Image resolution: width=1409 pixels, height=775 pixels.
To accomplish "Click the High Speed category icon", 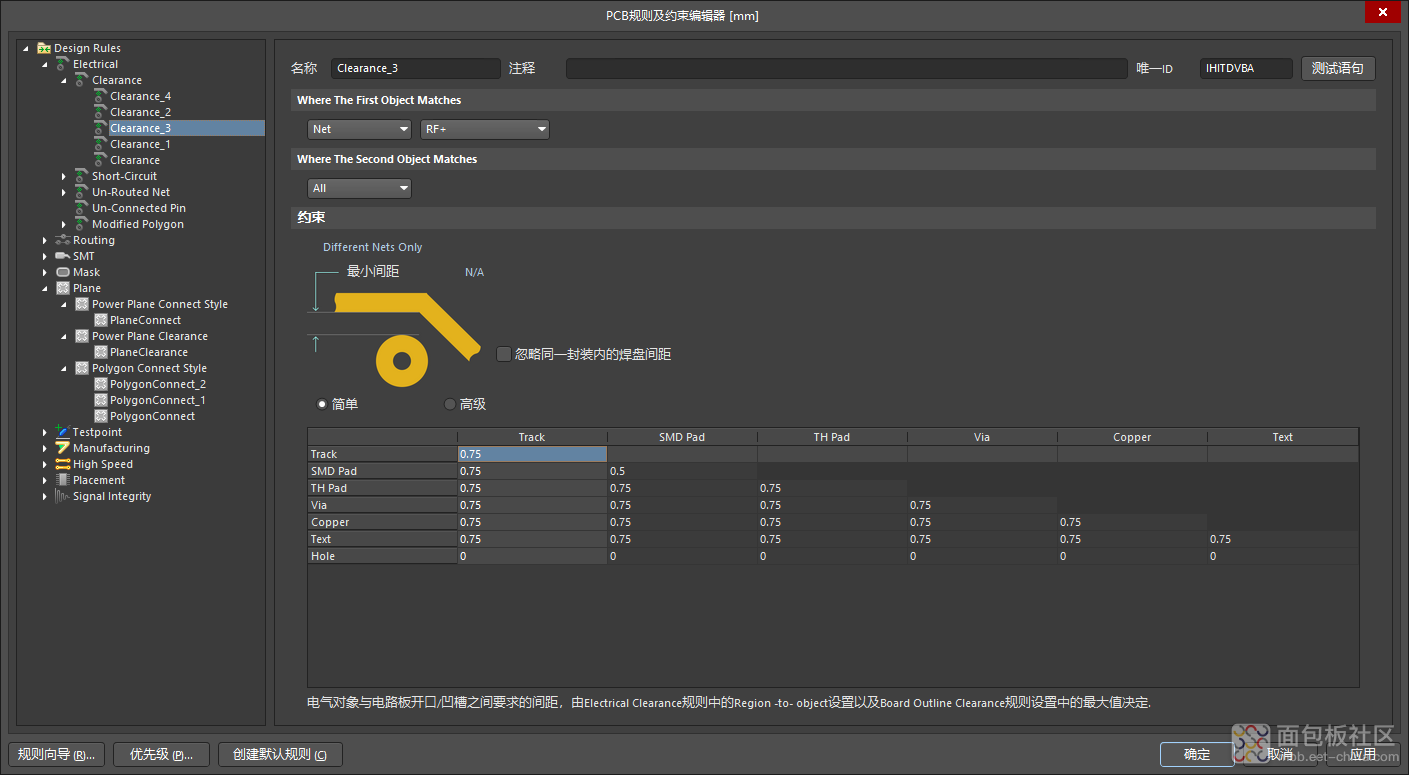I will [x=63, y=464].
